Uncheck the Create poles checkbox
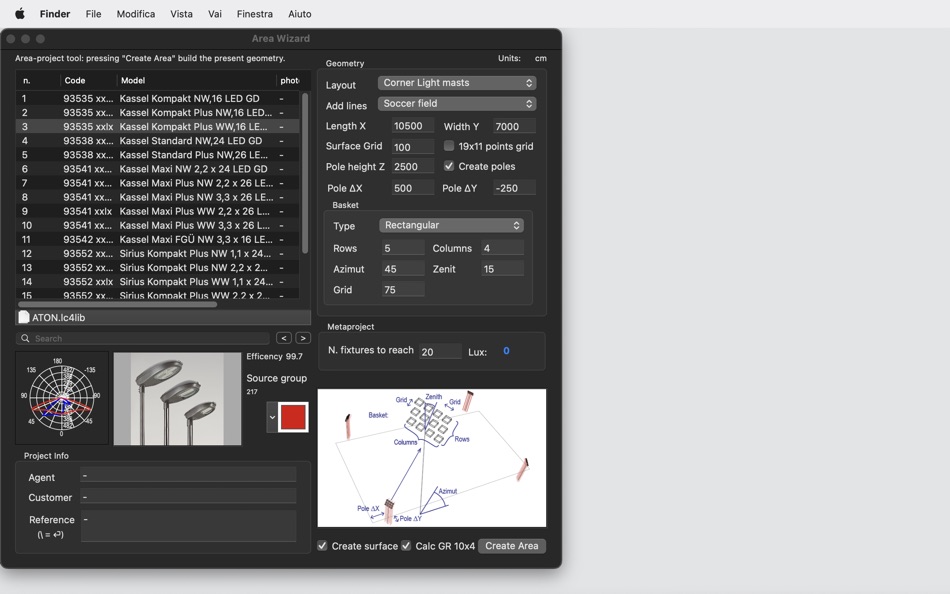 point(449,165)
